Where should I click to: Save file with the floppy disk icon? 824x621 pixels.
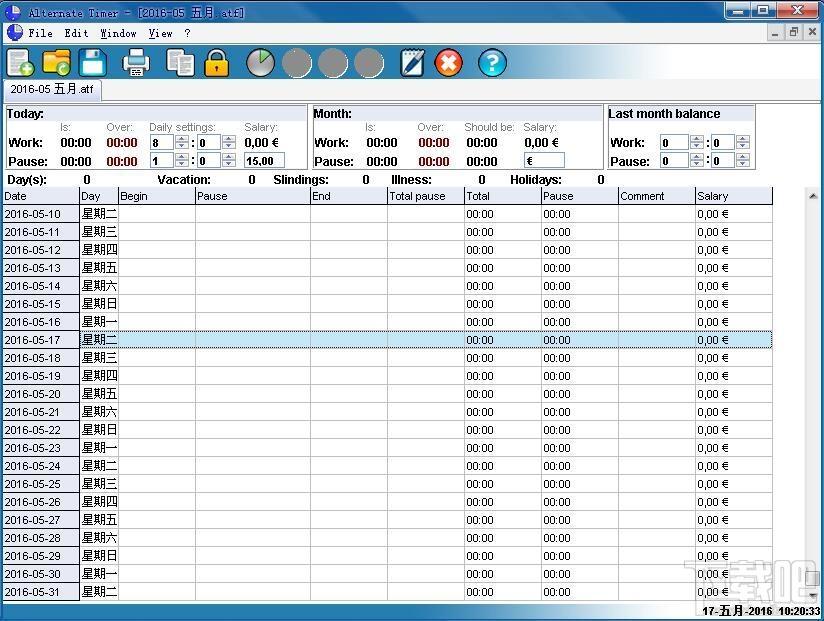coord(92,63)
